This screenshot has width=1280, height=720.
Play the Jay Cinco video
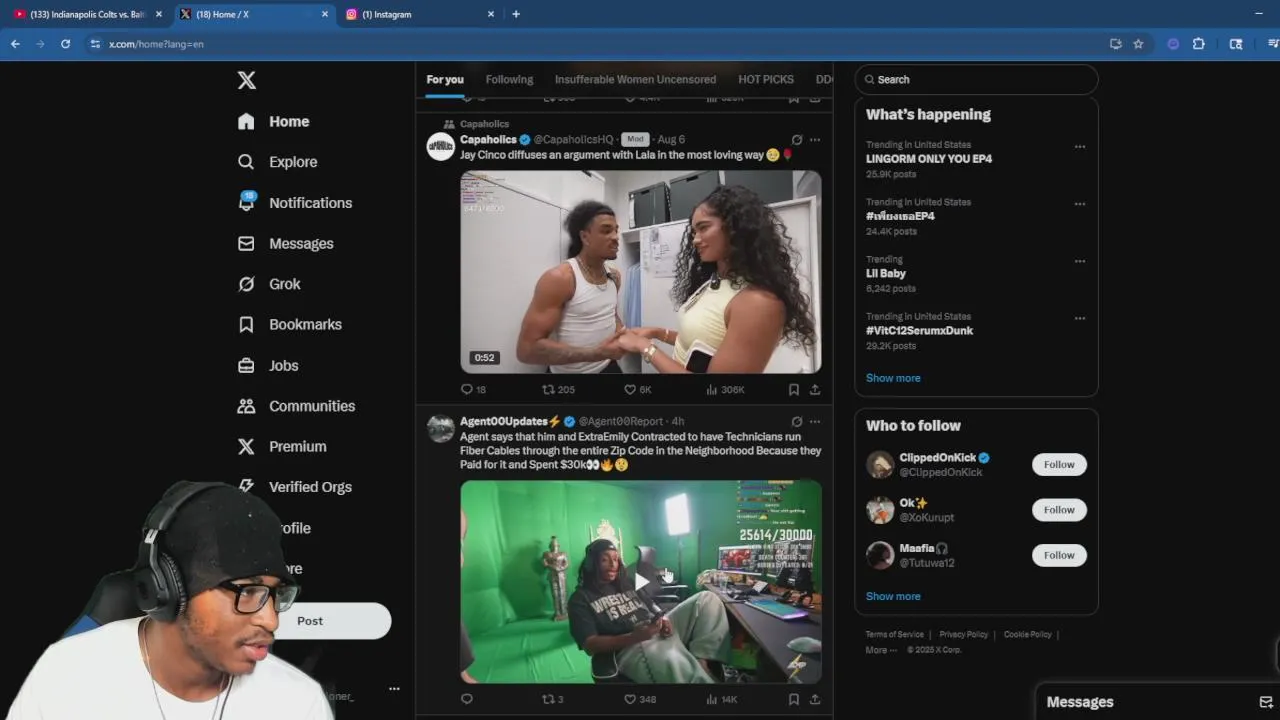[641, 272]
